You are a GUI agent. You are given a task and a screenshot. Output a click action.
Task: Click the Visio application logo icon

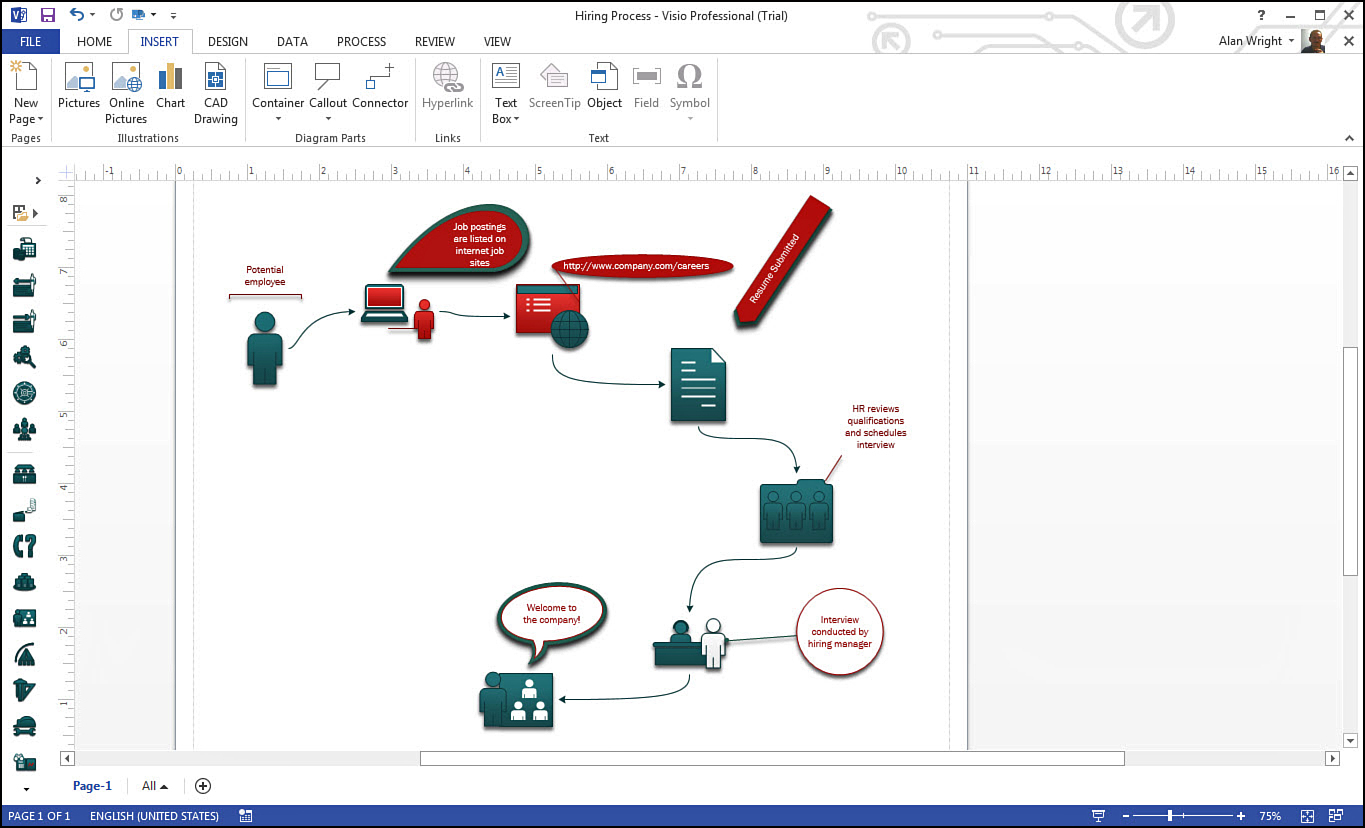[18, 15]
